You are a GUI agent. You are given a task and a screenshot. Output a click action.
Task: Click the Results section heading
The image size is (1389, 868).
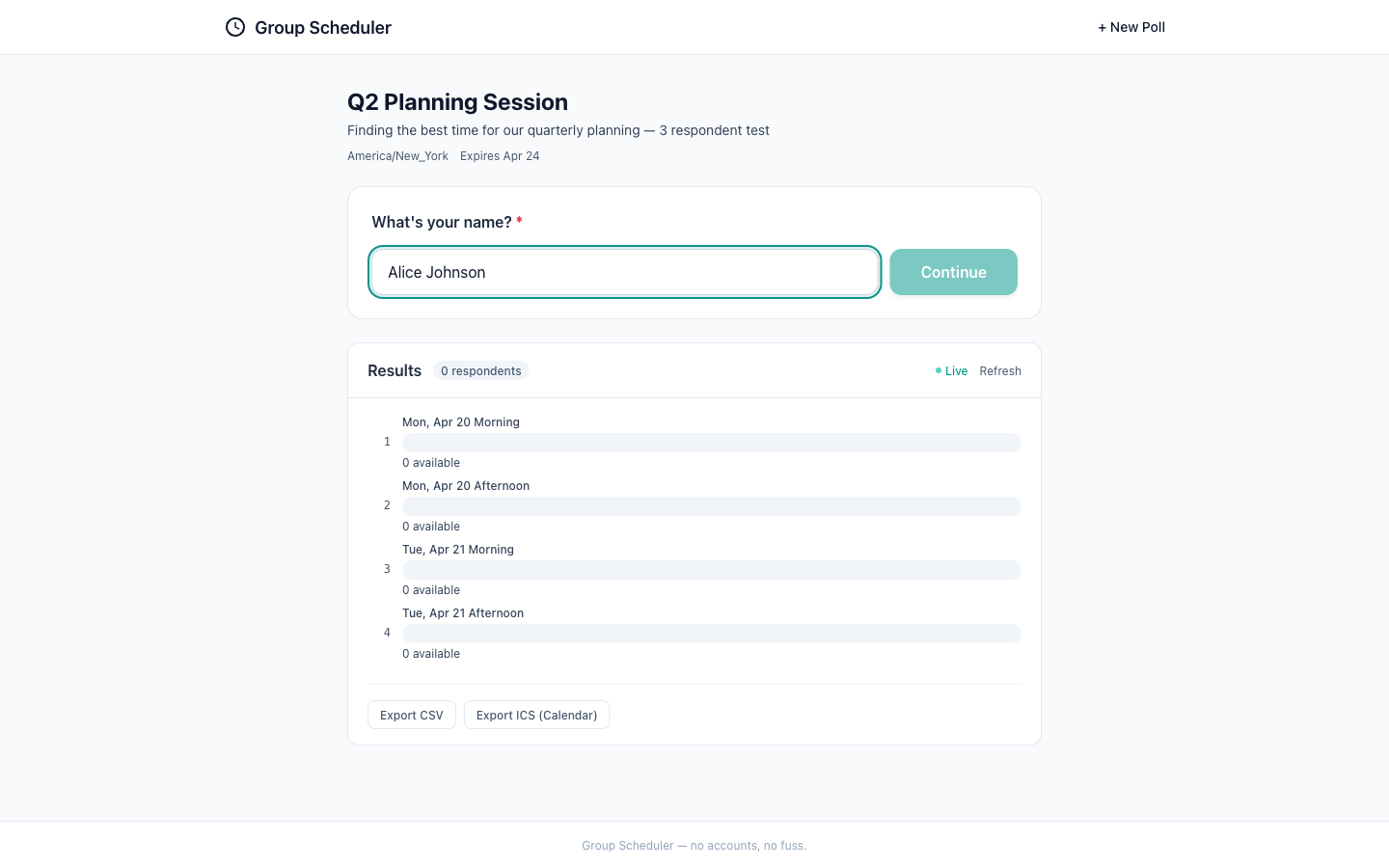pos(395,371)
